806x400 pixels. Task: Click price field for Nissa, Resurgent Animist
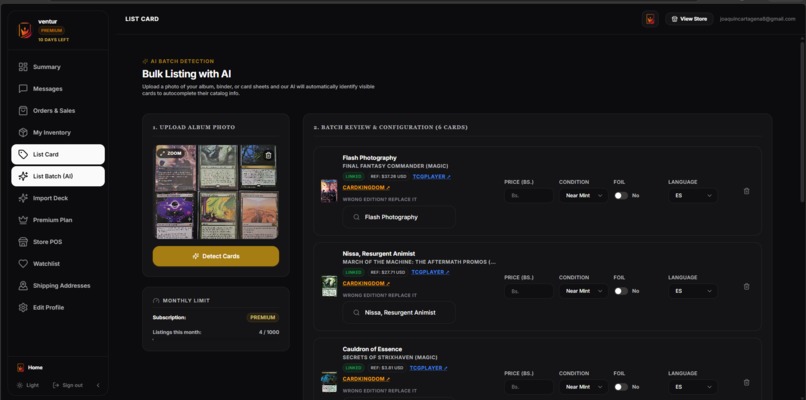pos(528,291)
